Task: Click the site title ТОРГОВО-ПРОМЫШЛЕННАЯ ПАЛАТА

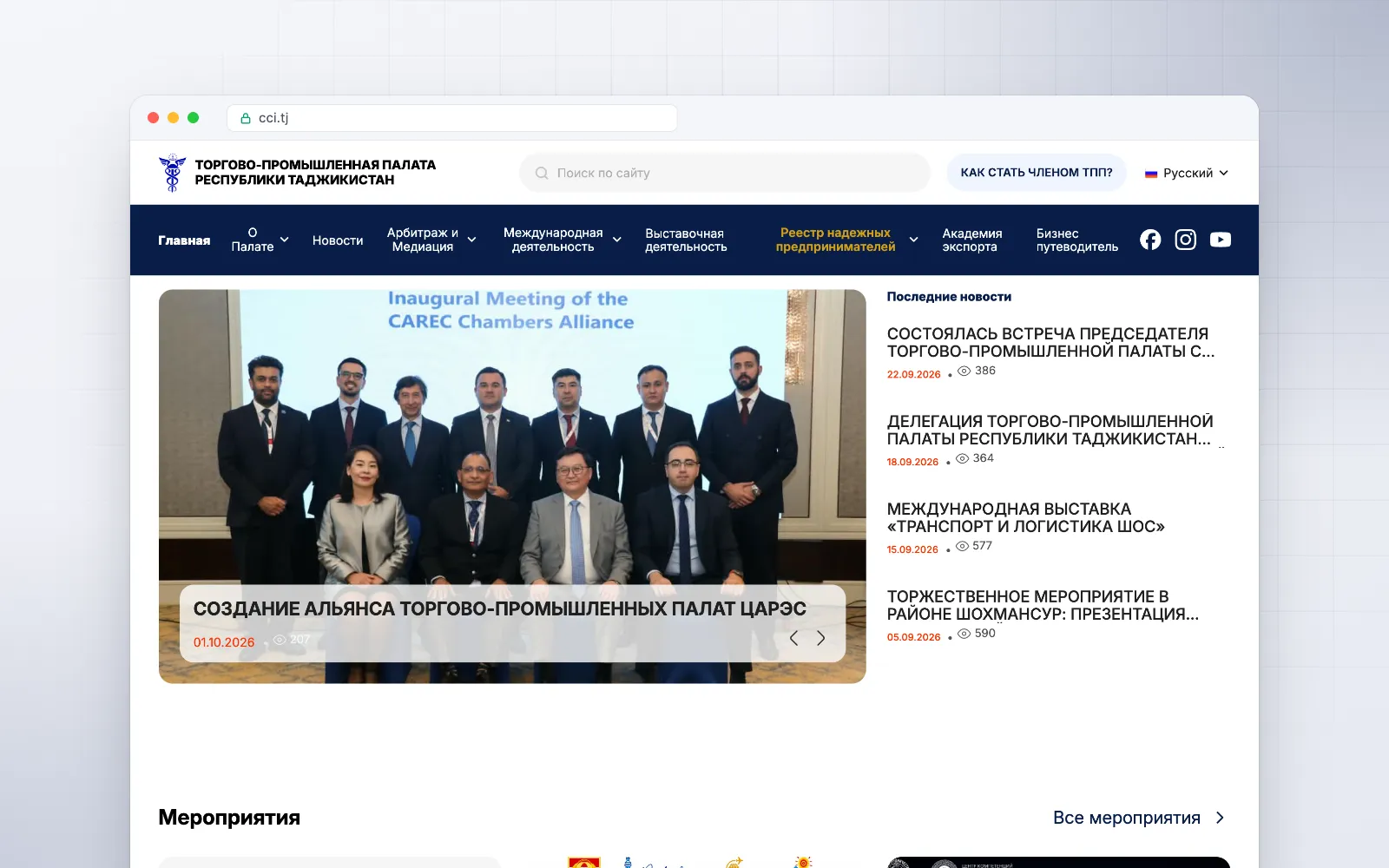Action: click(315, 172)
